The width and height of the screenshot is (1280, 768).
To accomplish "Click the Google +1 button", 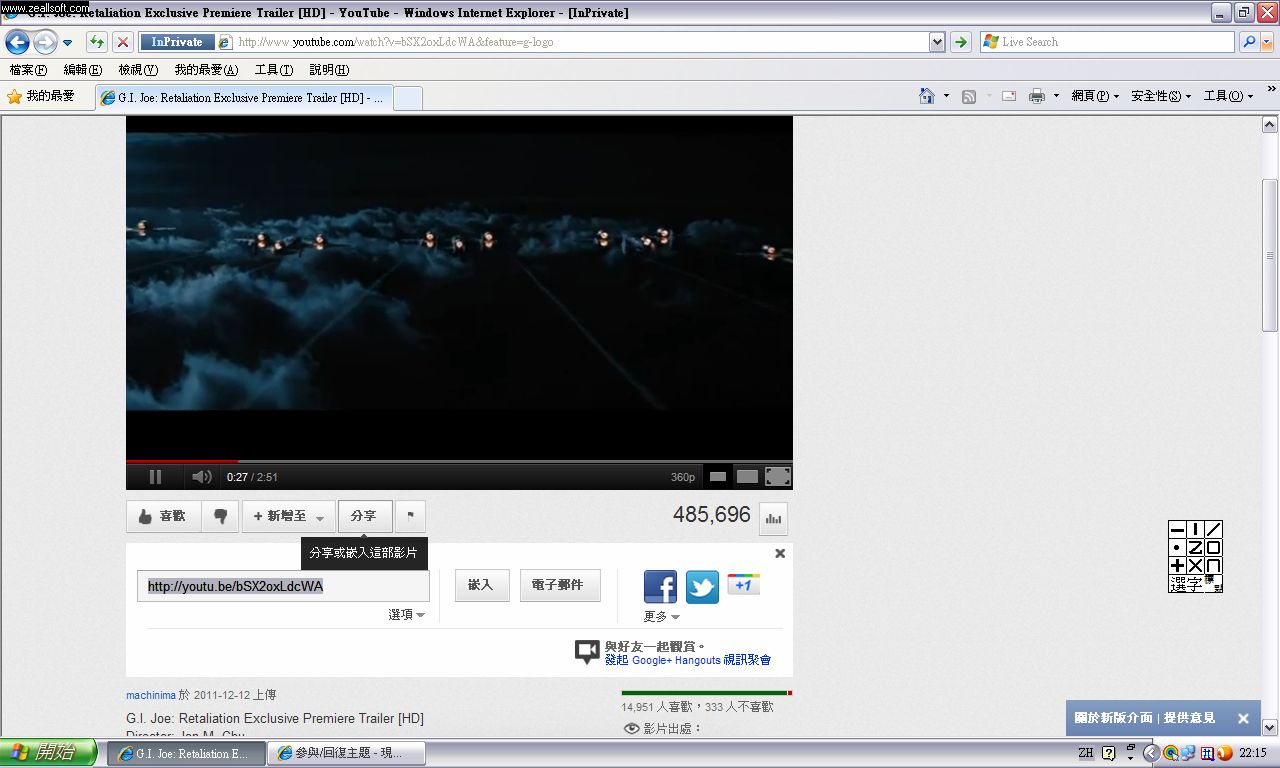I will pyautogui.click(x=743, y=585).
